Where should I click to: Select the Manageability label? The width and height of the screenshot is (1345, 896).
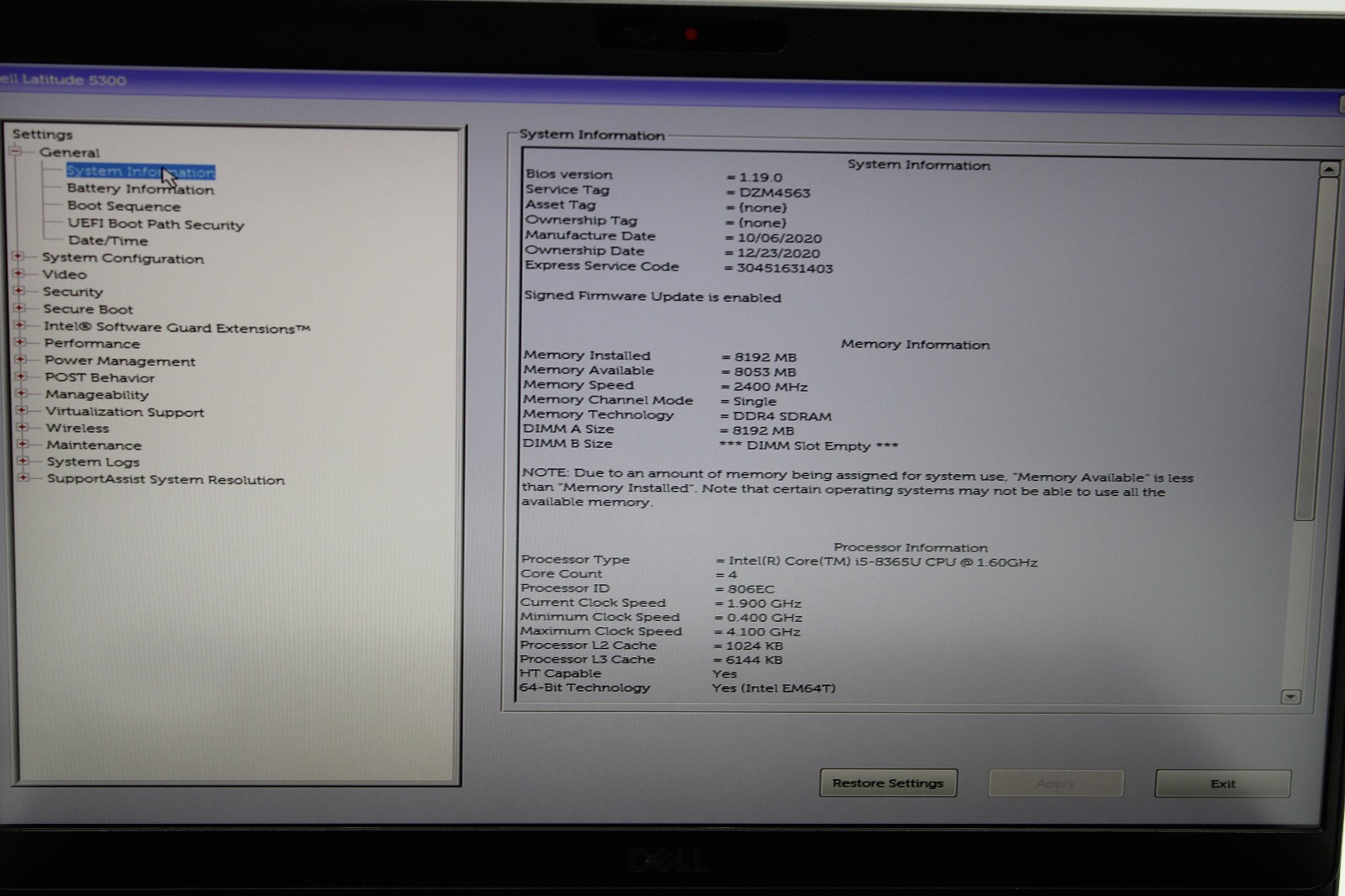coord(98,395)
